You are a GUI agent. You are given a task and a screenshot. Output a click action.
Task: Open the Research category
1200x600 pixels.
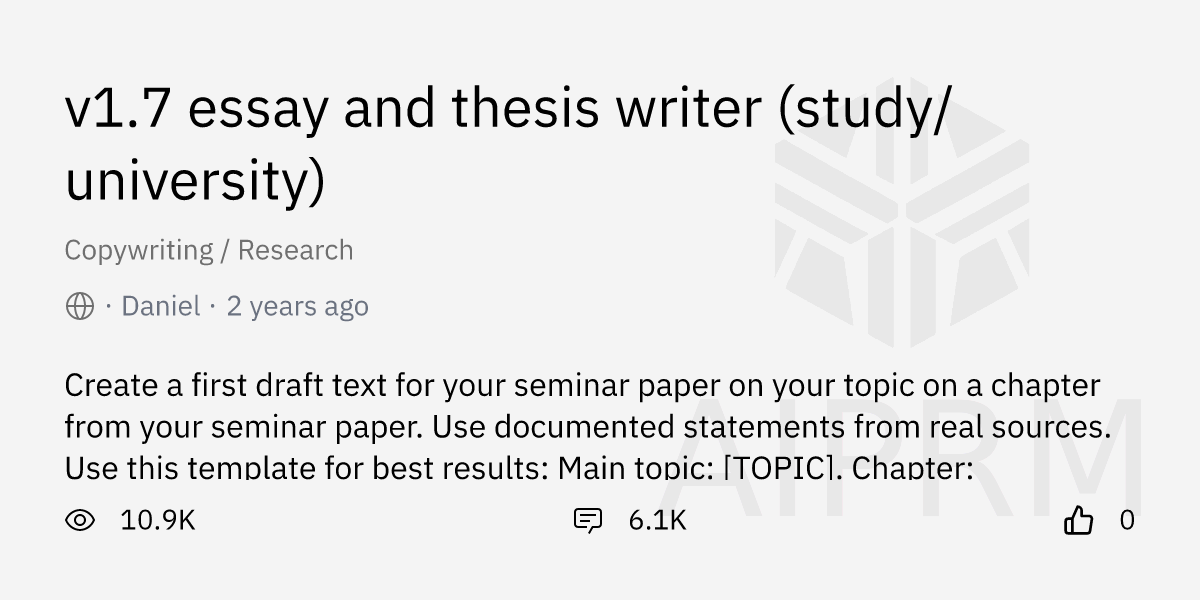[296, 250]
